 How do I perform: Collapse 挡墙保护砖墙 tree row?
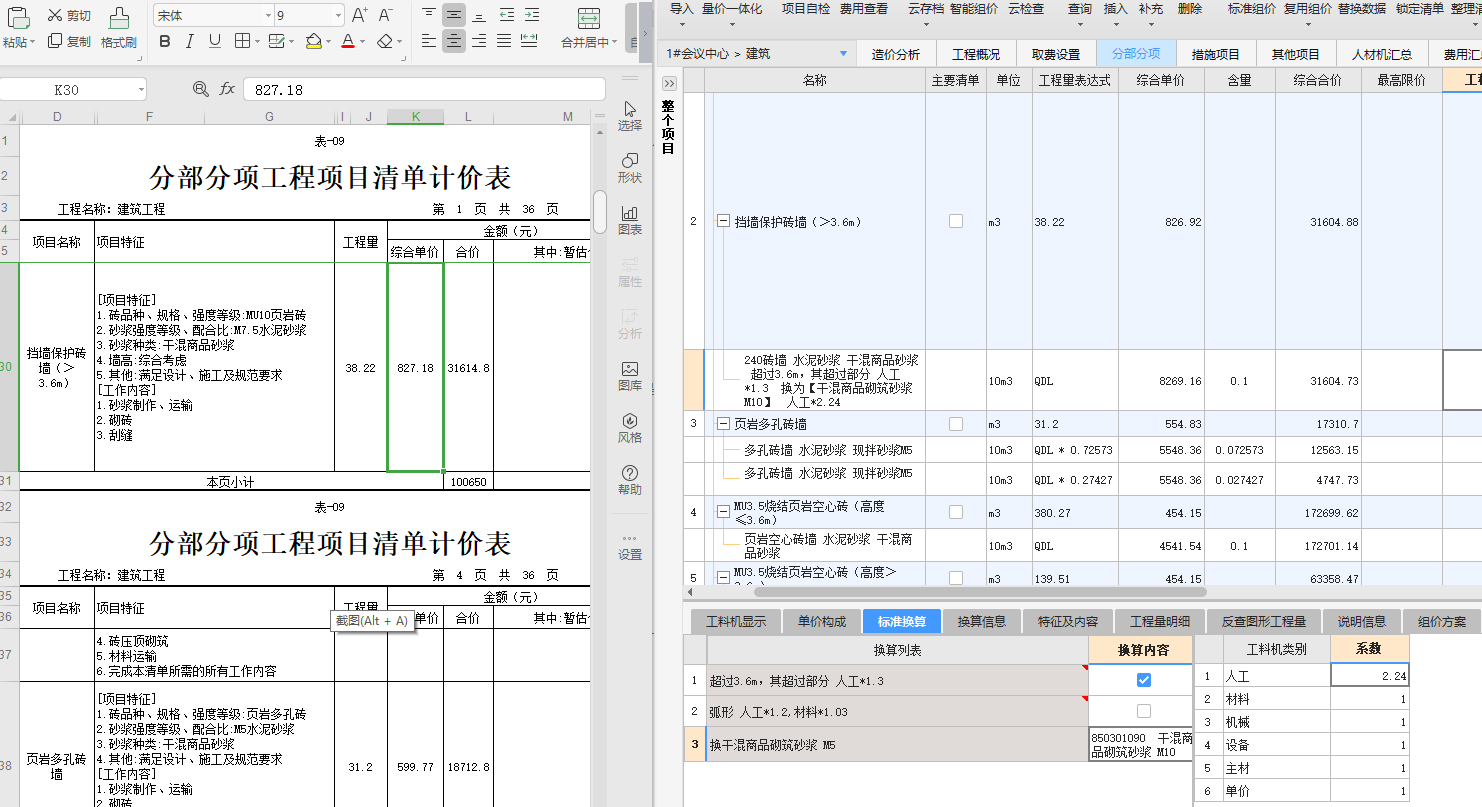click(x=723, y=221)
